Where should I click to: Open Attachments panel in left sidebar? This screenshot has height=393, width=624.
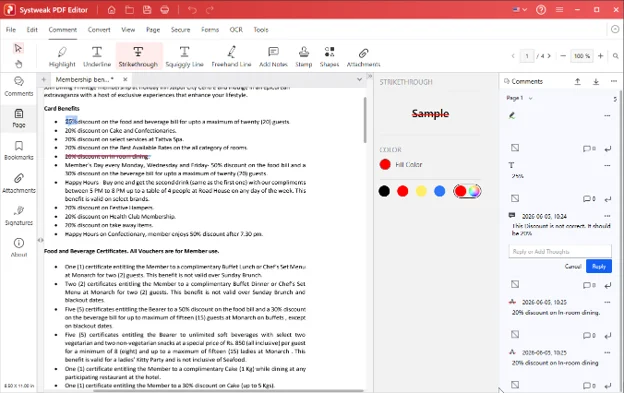point(19,183)
